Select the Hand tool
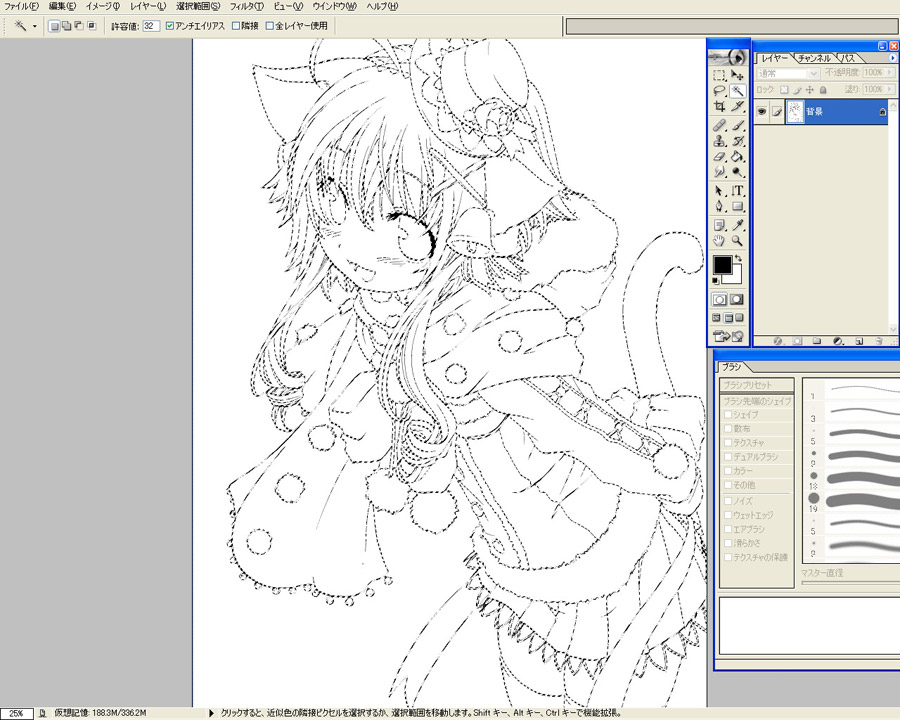 coord(719,241)
